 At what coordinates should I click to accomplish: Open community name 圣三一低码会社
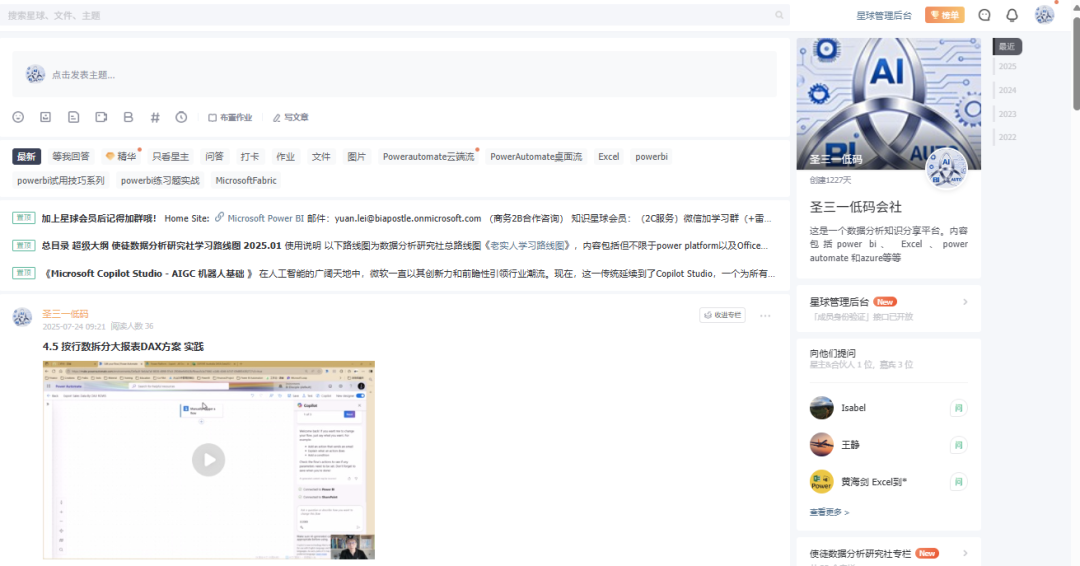[855, 207]
